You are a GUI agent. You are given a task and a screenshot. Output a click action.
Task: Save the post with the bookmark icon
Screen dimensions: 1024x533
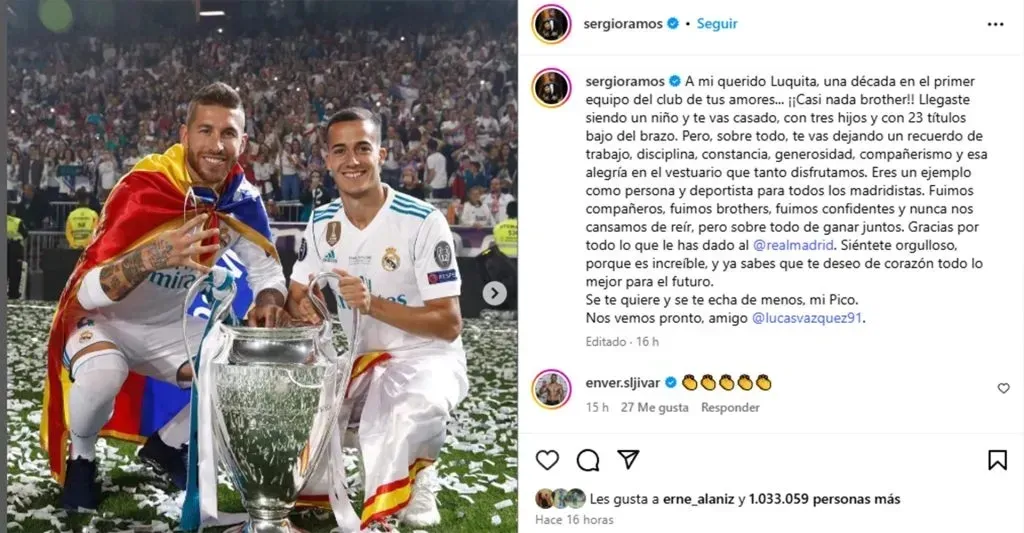[x=997, y=460]
